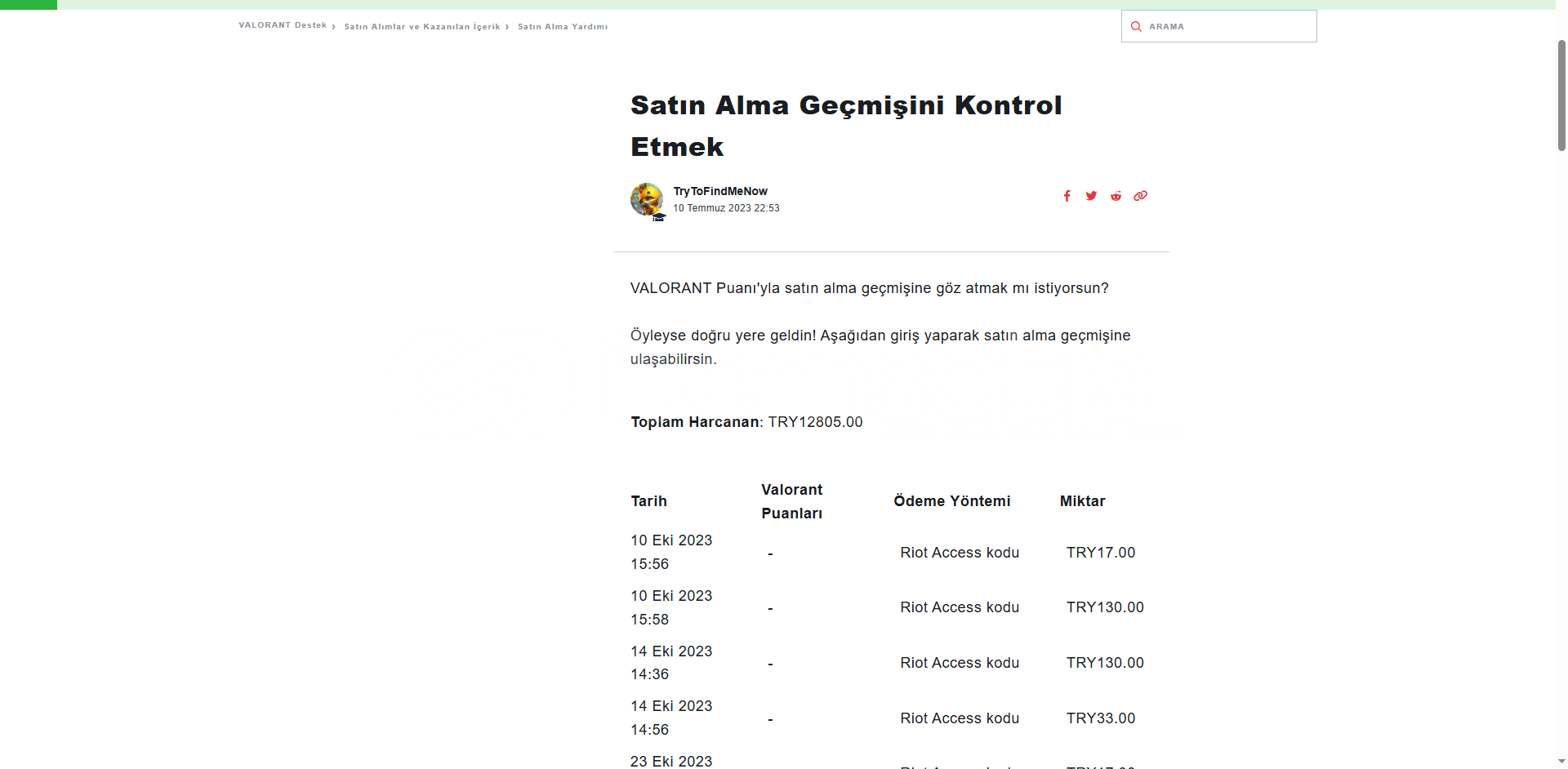This screenshot has height=769, width=1568.
Task: Focus the ARAMA search field
Action: pyautogui.click(x=1219, y=26)
